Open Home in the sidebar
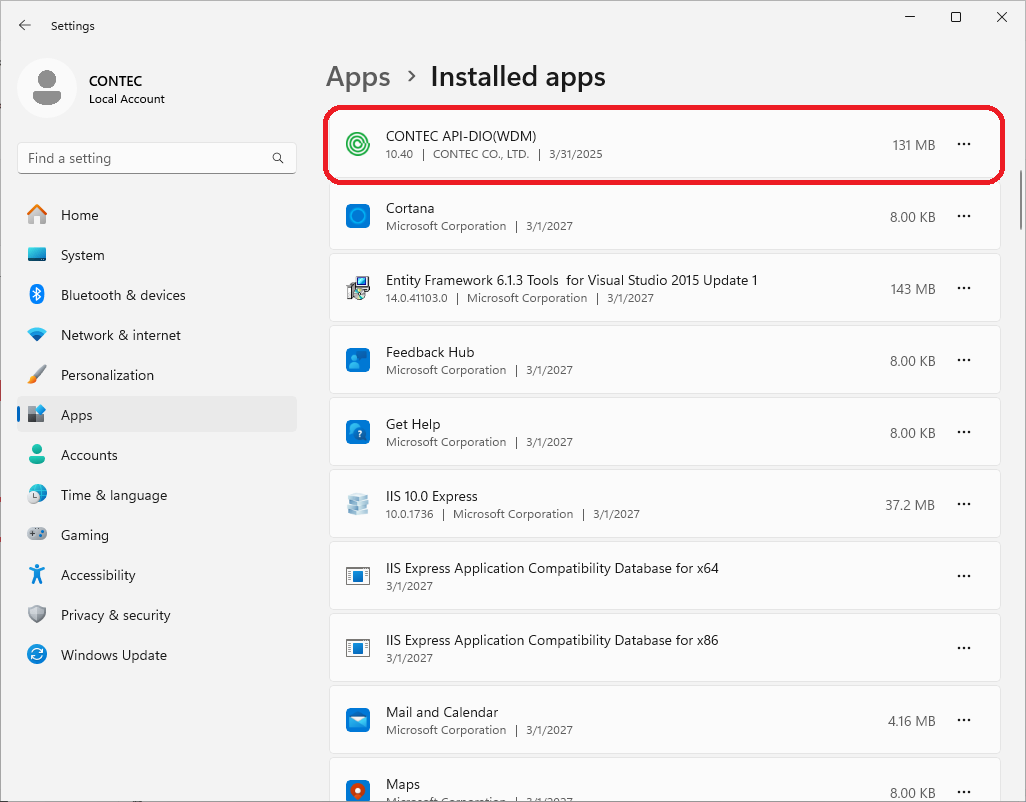1026x802 pixels. 157,215
